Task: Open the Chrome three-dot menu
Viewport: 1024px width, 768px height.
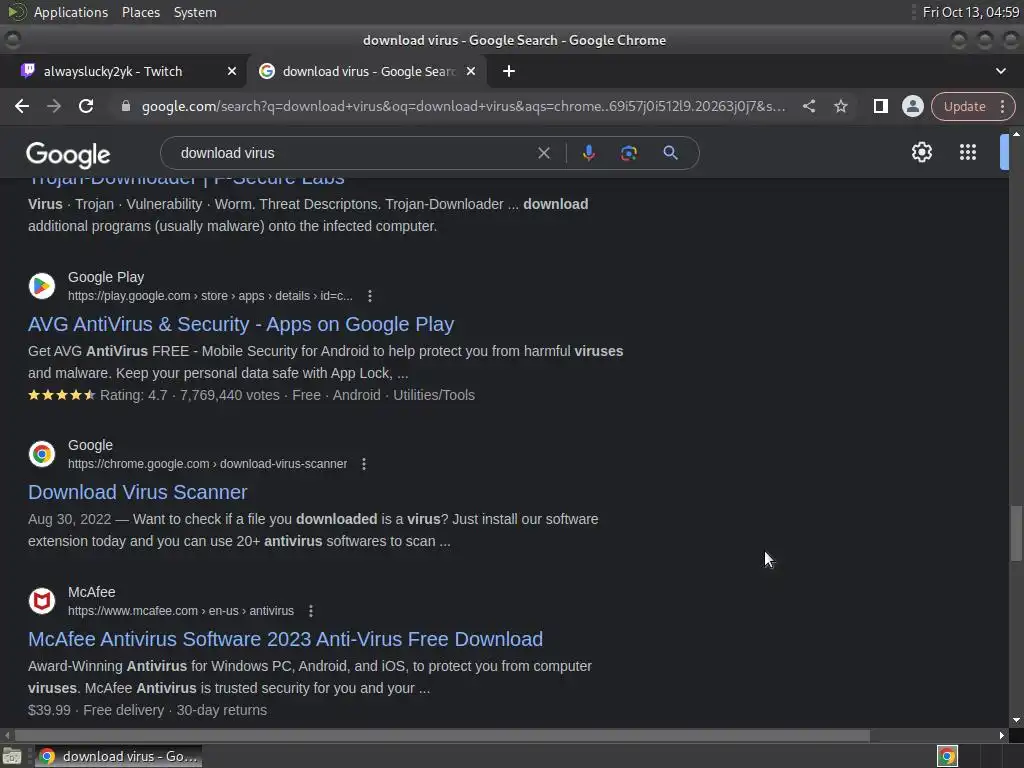Action: pyautogui.click(x=1002, y=106)
